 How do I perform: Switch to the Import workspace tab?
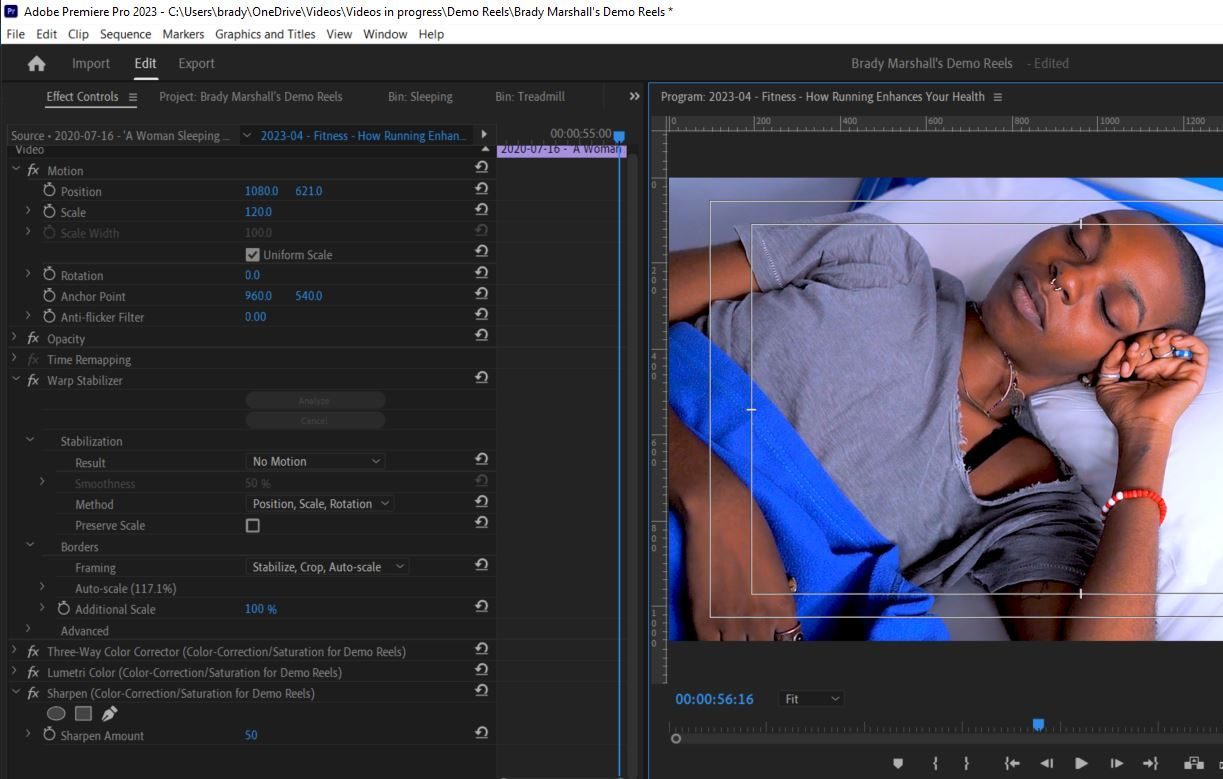click(x=91, y=63)
